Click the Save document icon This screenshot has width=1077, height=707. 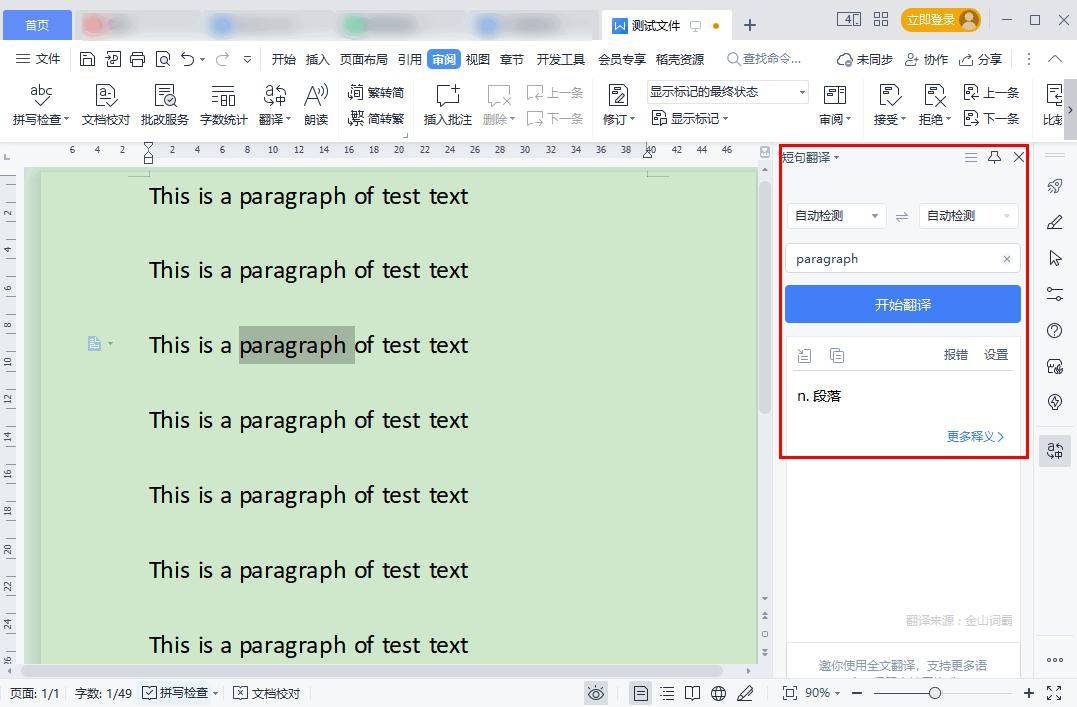[87, 59]
